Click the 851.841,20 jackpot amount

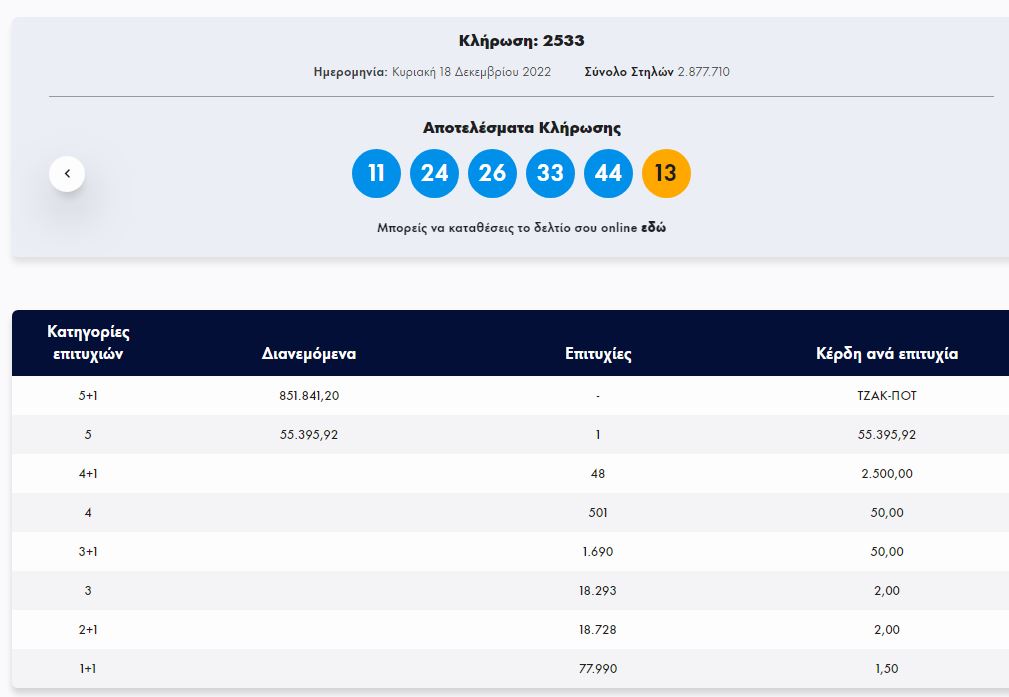click(x=309, y=396)
